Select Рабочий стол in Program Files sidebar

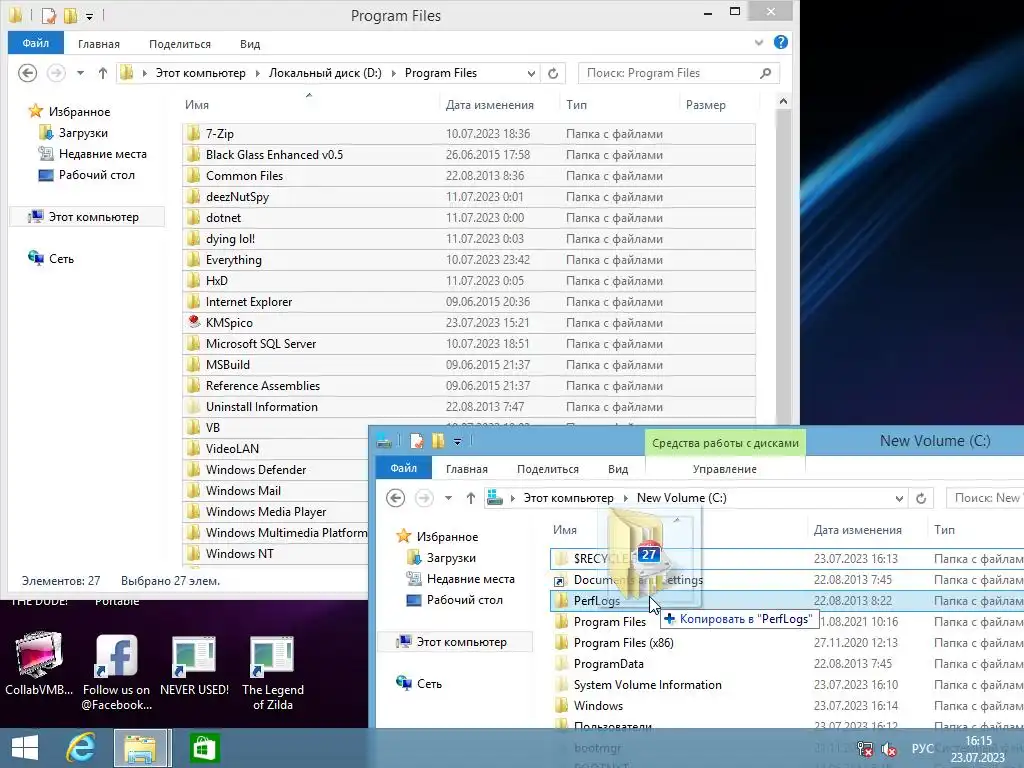(97, 174)
